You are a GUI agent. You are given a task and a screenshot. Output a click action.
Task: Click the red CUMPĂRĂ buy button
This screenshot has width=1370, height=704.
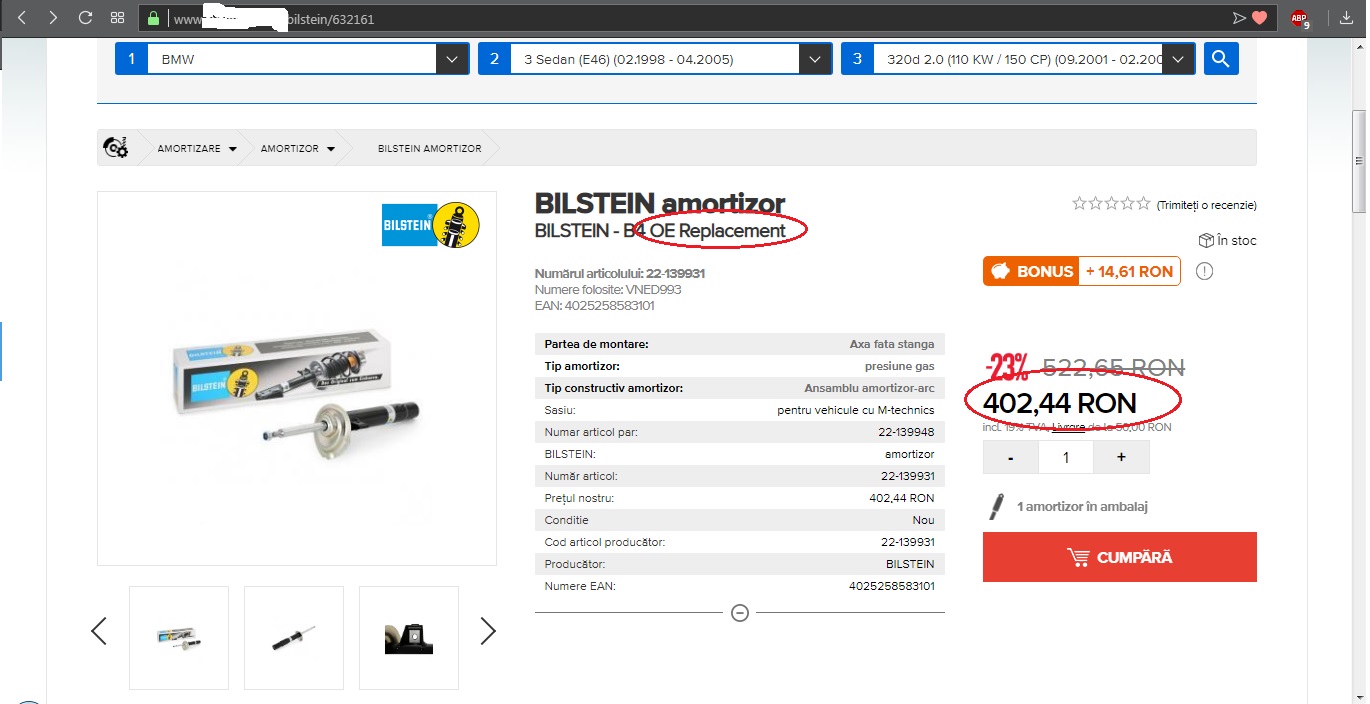1120,557
